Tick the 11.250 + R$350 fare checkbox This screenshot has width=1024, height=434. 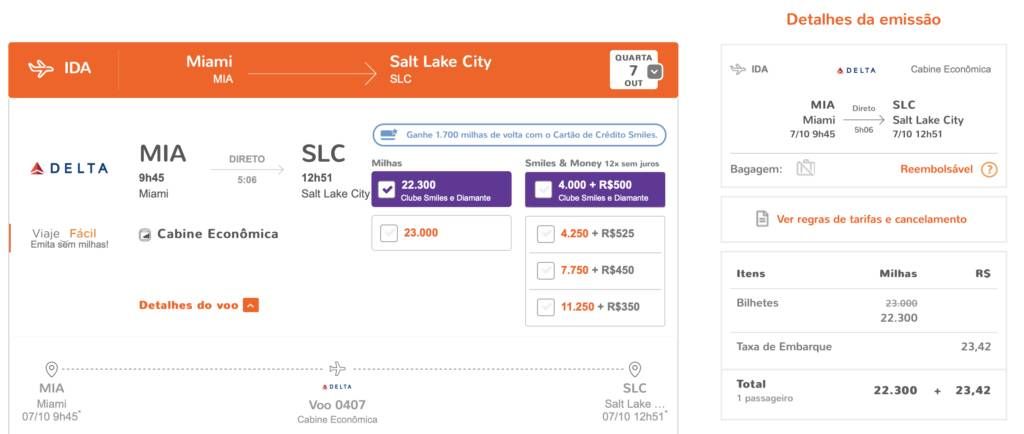coord(545,307)
